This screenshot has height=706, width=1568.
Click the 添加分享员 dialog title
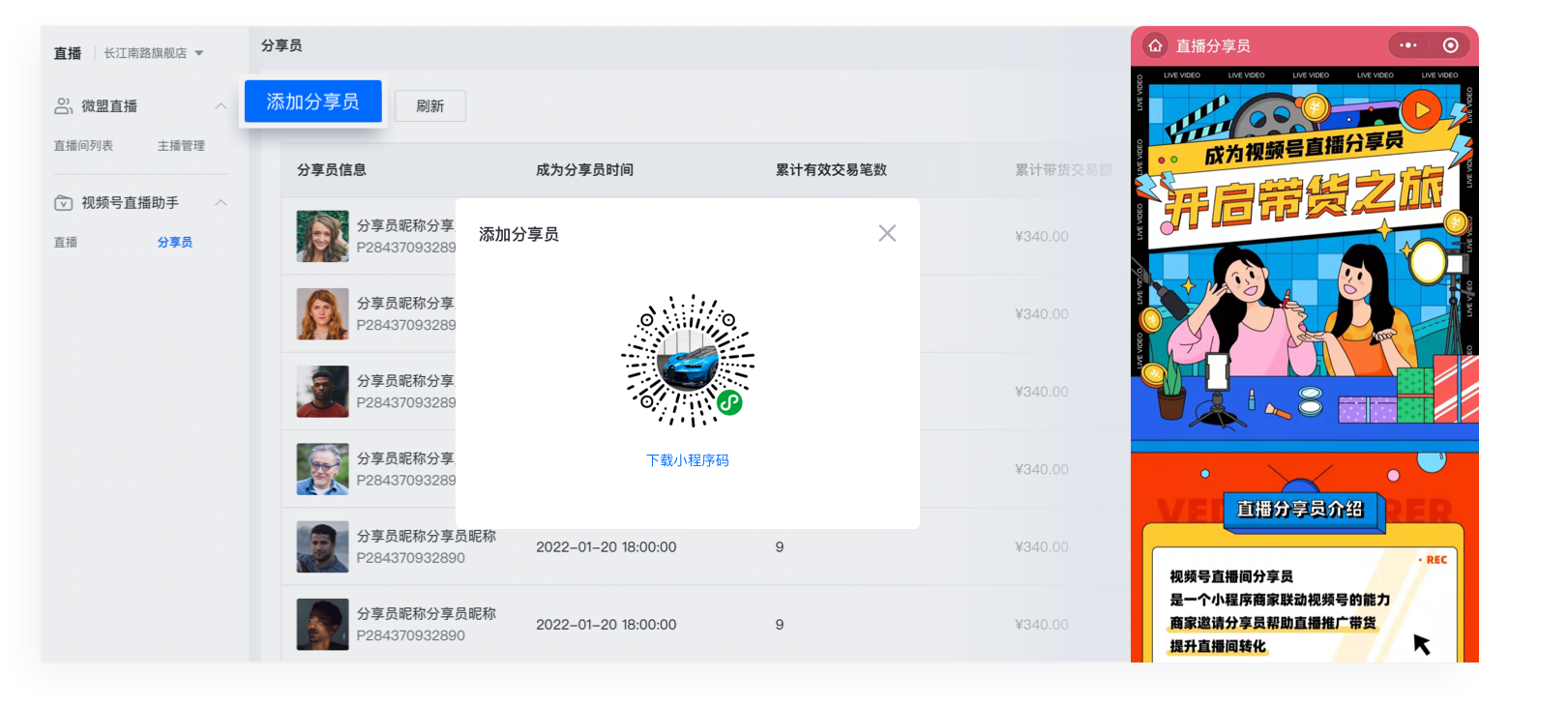click(x=518, y=234)
